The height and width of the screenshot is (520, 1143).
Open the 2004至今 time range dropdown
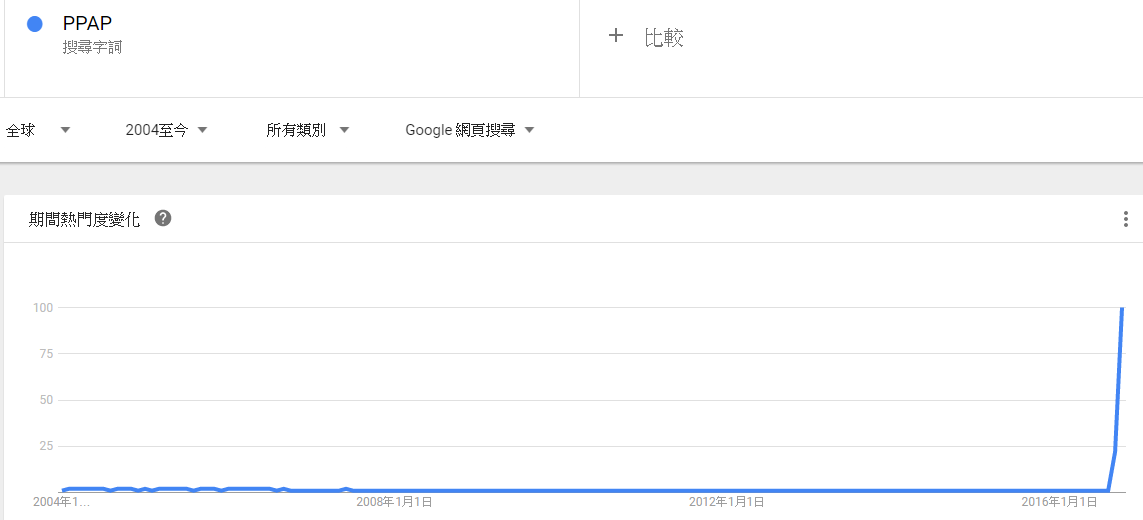[x=166, y=130]
